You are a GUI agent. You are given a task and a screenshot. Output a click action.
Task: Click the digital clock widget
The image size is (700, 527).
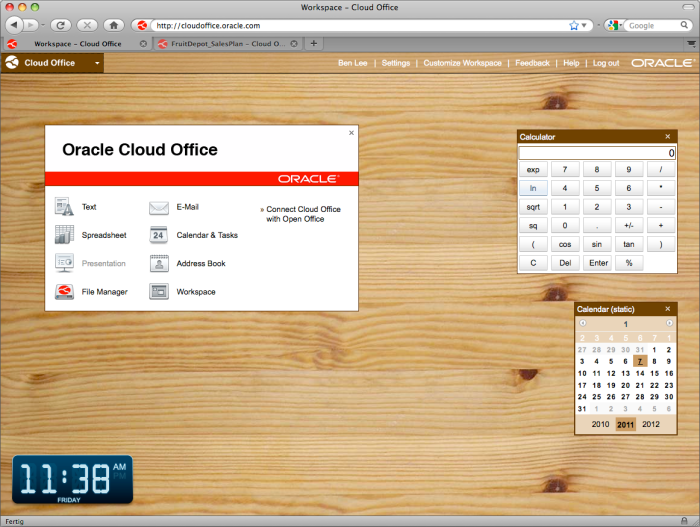point(72,480)
